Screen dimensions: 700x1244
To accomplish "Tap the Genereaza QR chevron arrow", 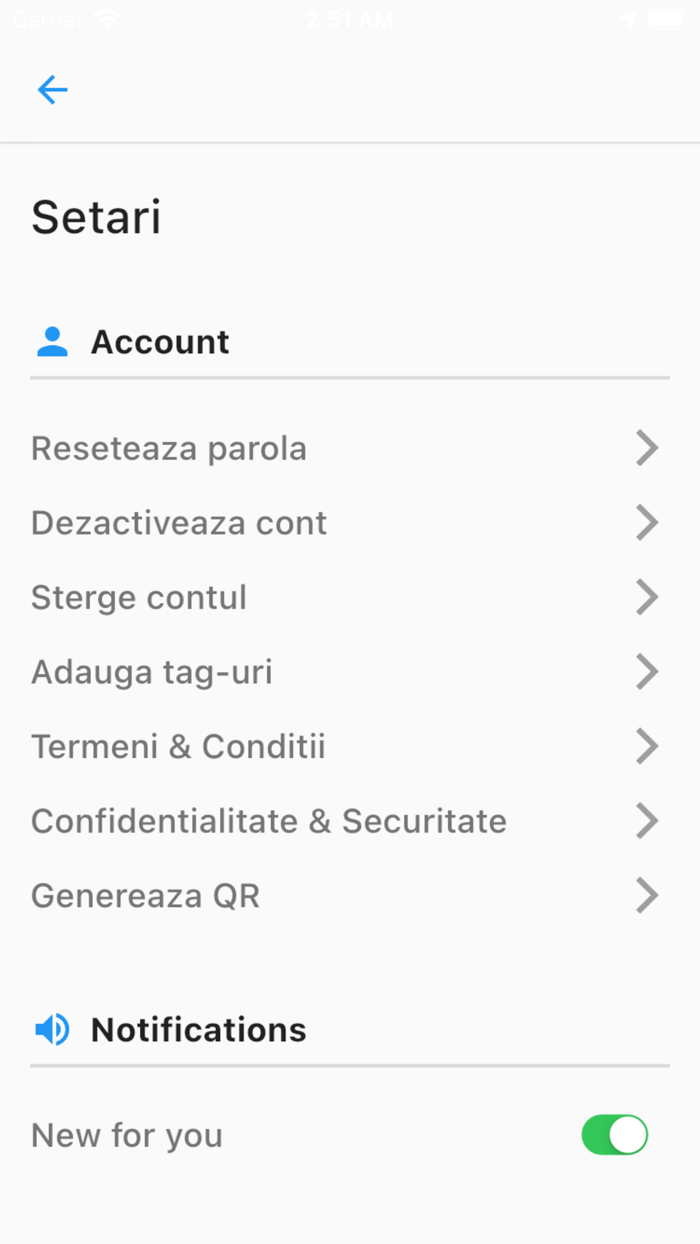I will [647, 896].
